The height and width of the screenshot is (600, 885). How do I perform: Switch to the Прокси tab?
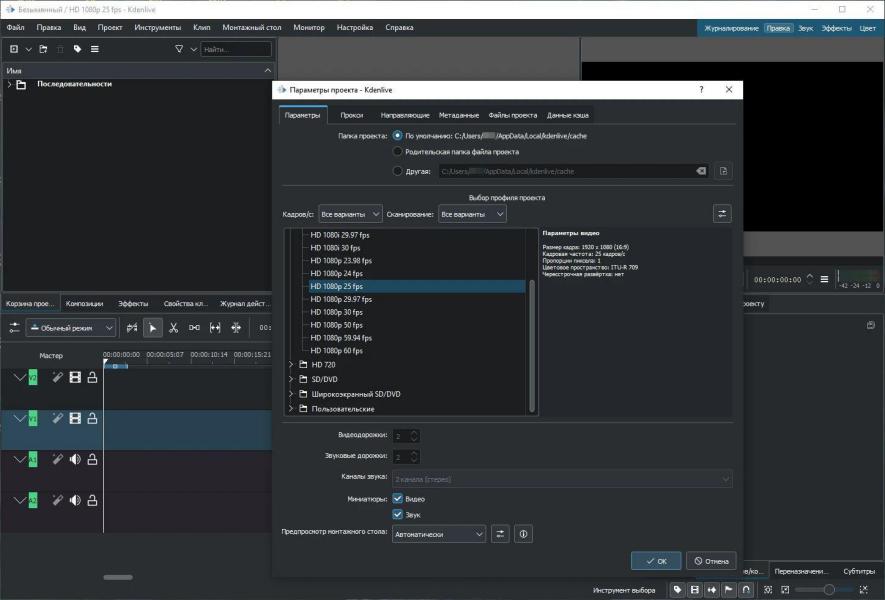(352, 115)
